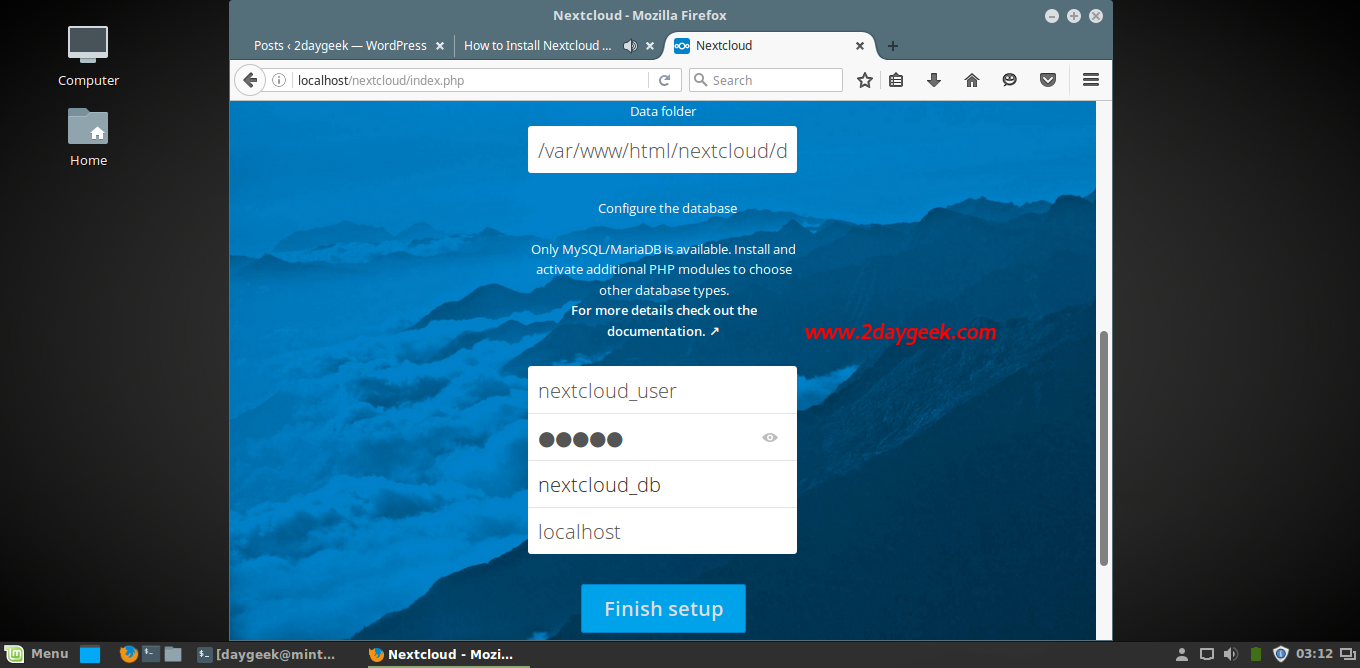Switch to Posts 2daygeek WordPress tab
1360x668 pixels.
(x=341, y=46)
